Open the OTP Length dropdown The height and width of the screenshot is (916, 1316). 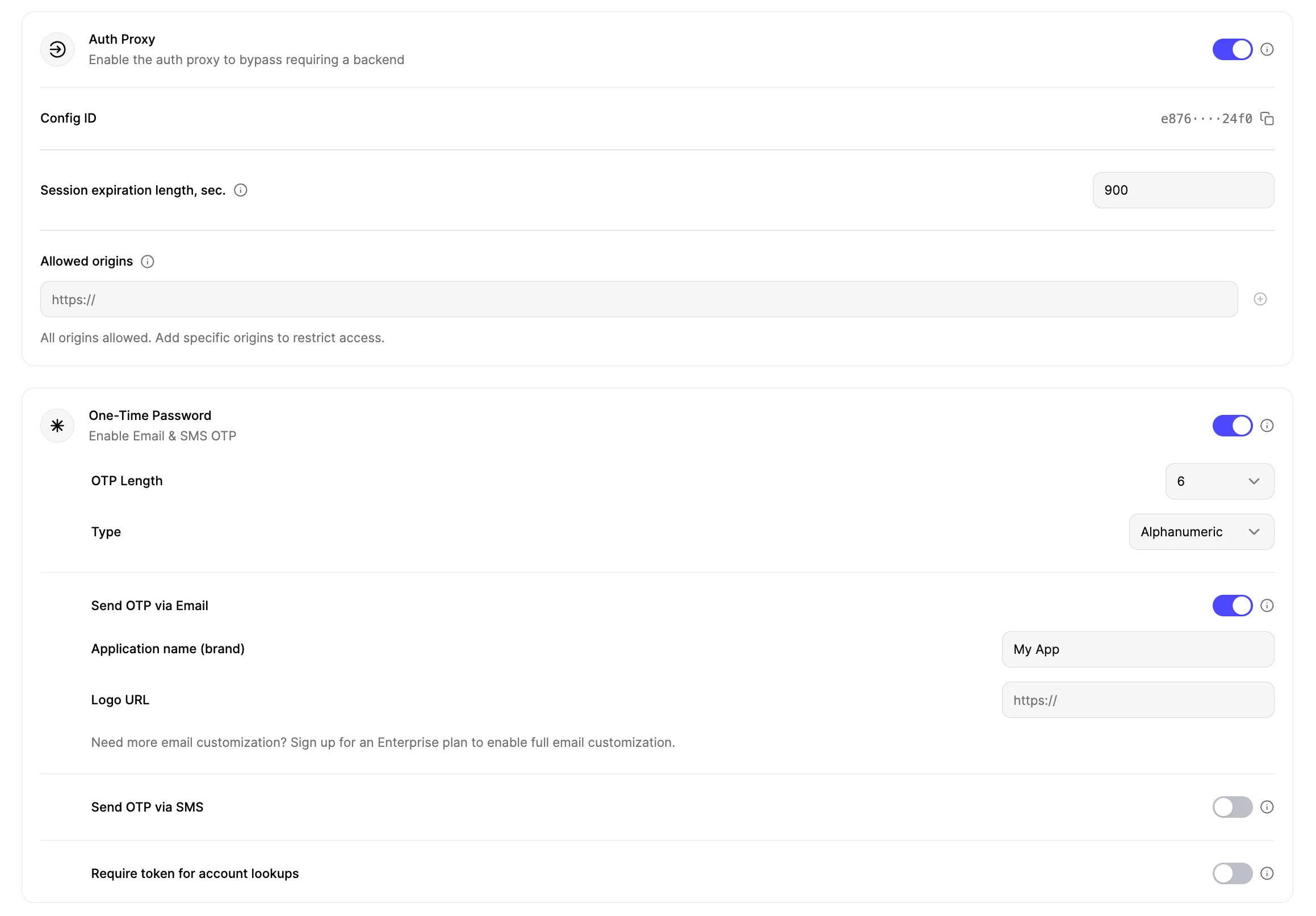coord(1220,482)
